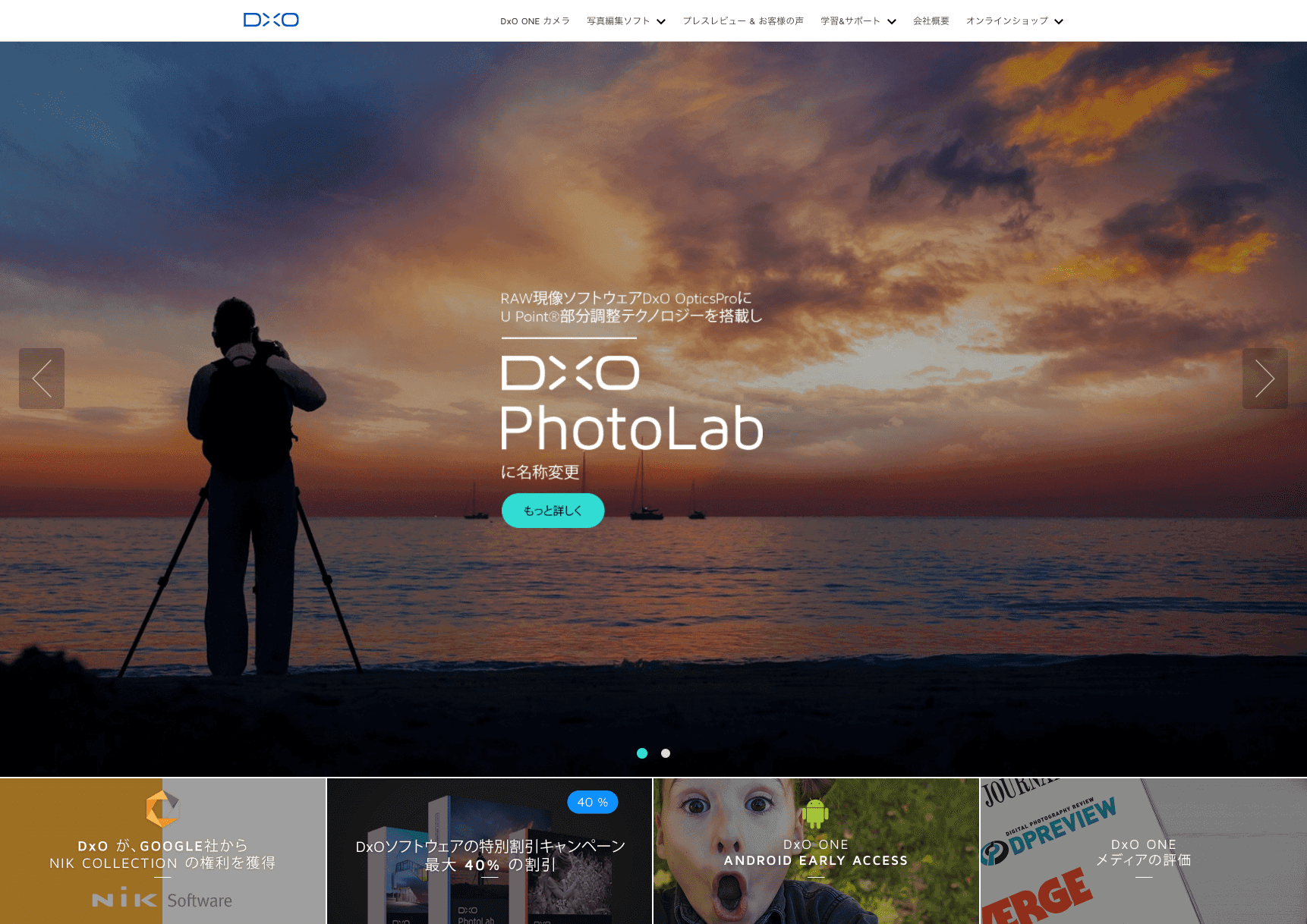Open the 写真編集ソフト menu
This screenshot has height=924, width=1307.
618,21
